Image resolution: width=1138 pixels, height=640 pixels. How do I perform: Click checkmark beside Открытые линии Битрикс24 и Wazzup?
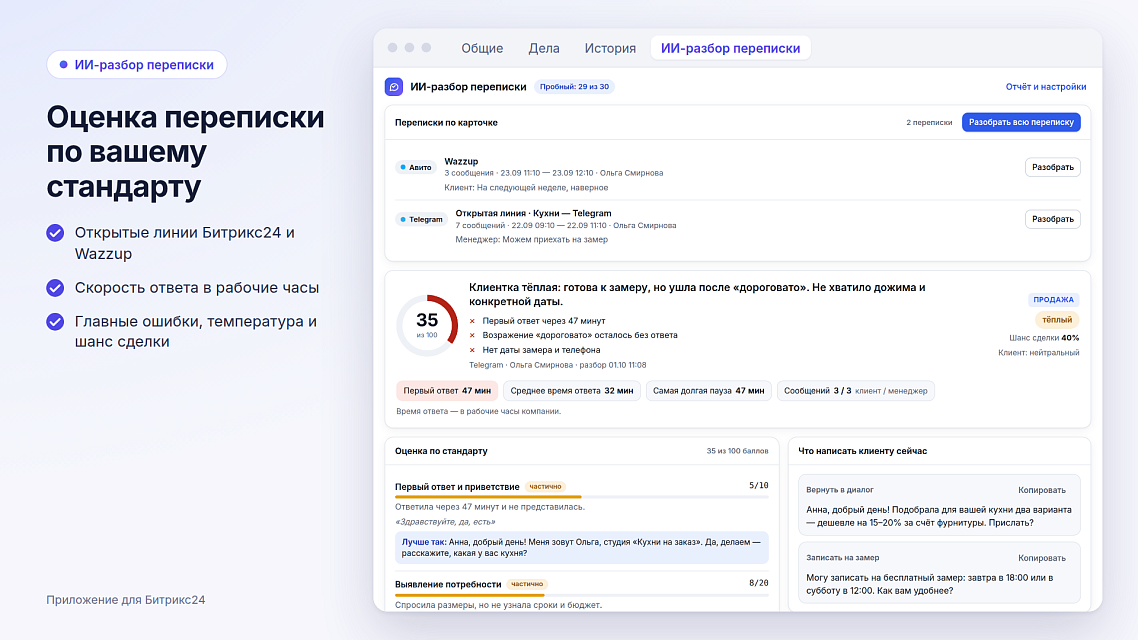[x=55, y=233]
